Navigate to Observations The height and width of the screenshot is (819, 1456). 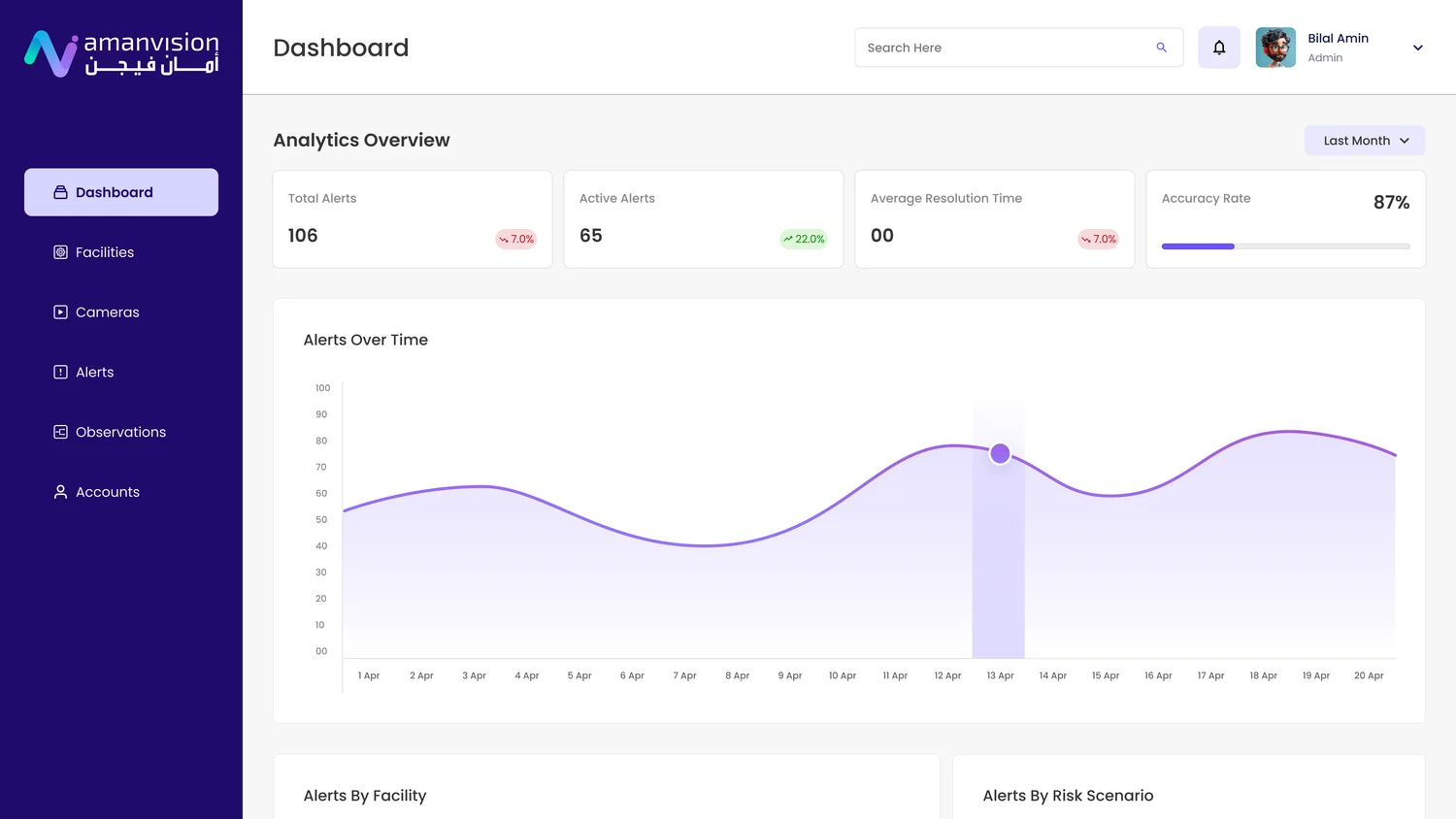[x=121, y=432]
